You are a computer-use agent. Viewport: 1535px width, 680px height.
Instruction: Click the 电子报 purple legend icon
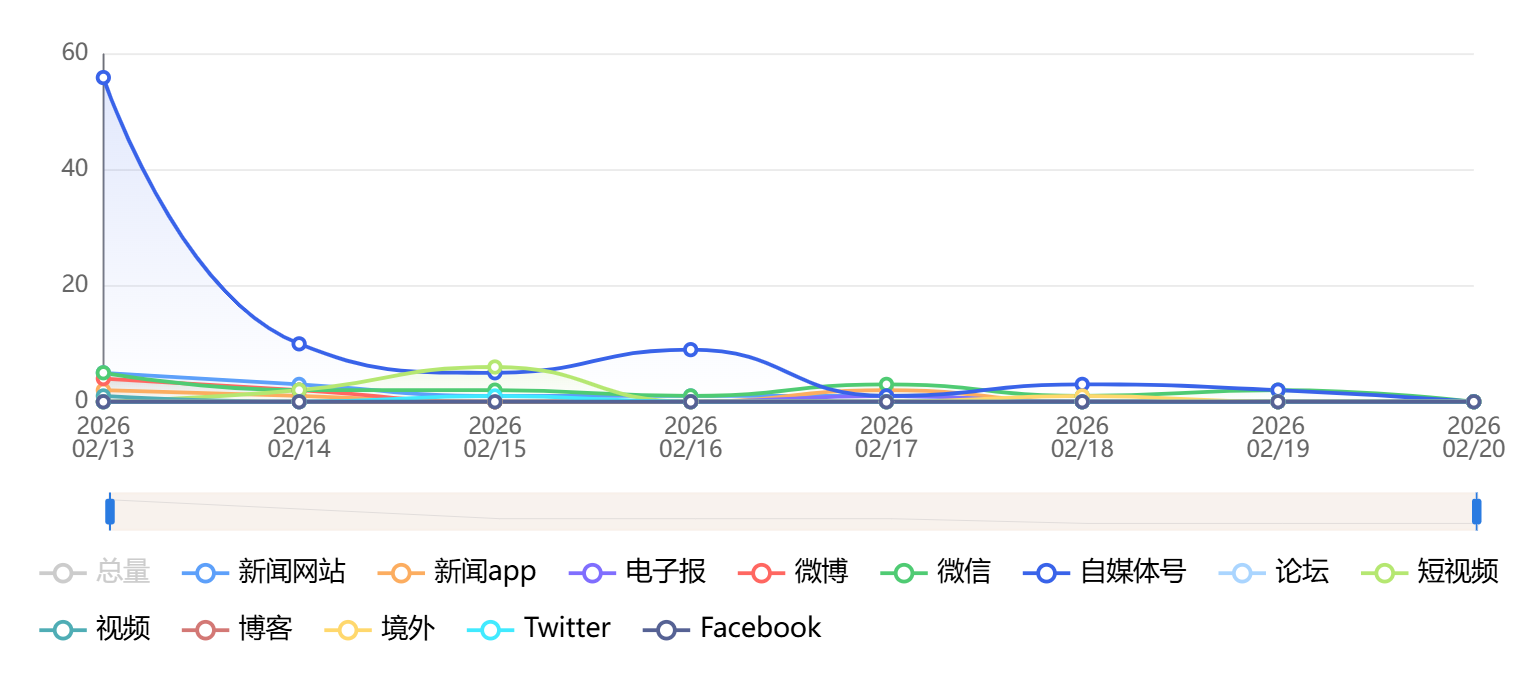click(592, 573)
